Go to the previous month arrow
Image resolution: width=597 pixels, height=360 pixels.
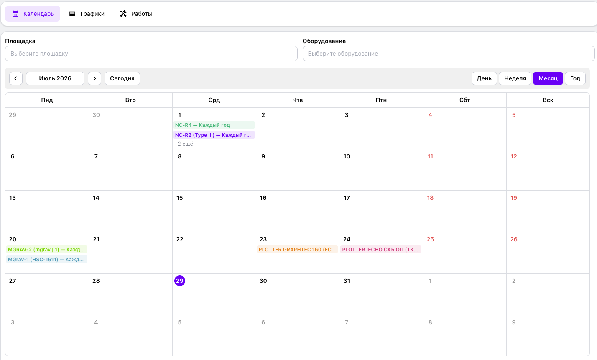pyautogui.click(x=16, y=78)
